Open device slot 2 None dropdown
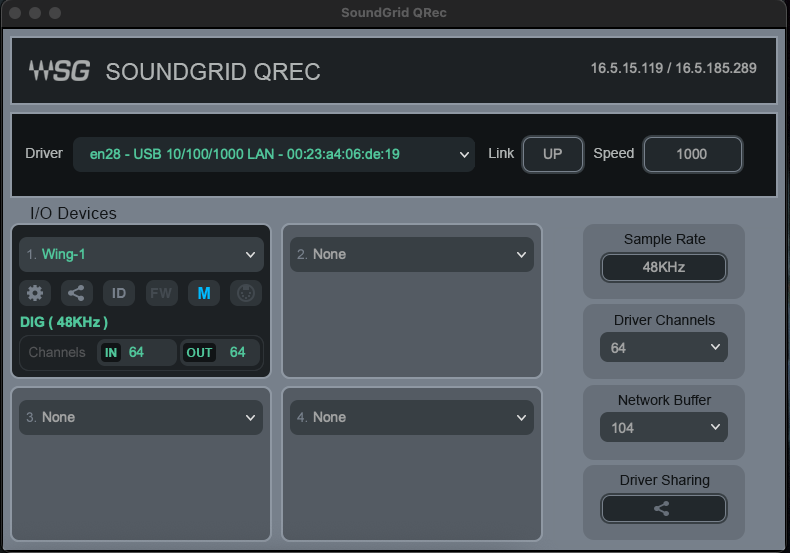 coord(412,254)
